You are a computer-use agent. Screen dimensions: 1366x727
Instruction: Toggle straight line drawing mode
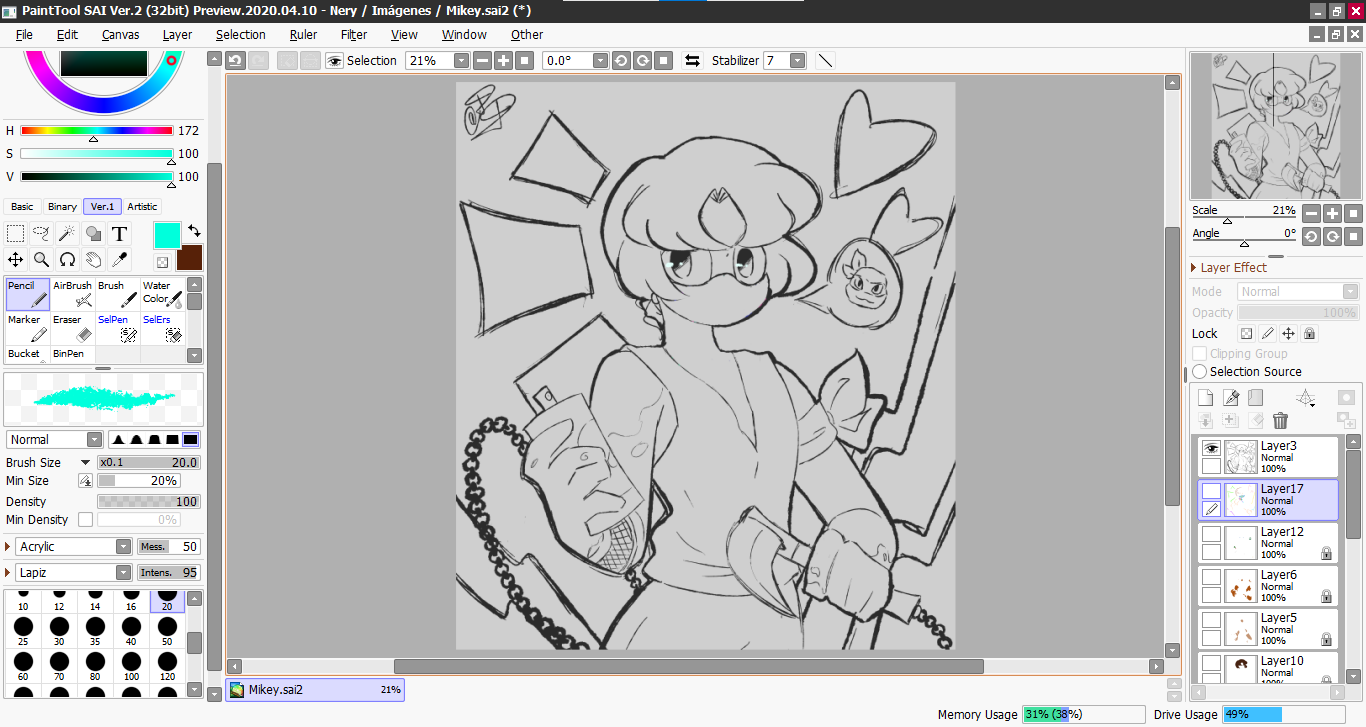pyautogui.click(x=825, y=61)
